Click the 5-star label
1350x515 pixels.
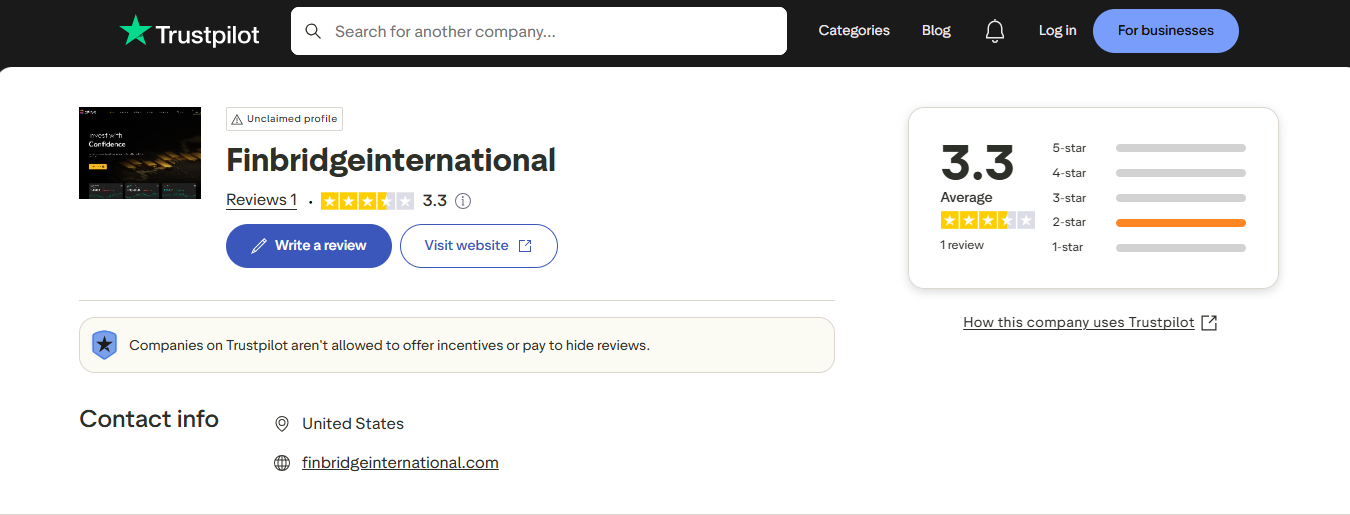pyautogui.click(x=1069, y=148)
